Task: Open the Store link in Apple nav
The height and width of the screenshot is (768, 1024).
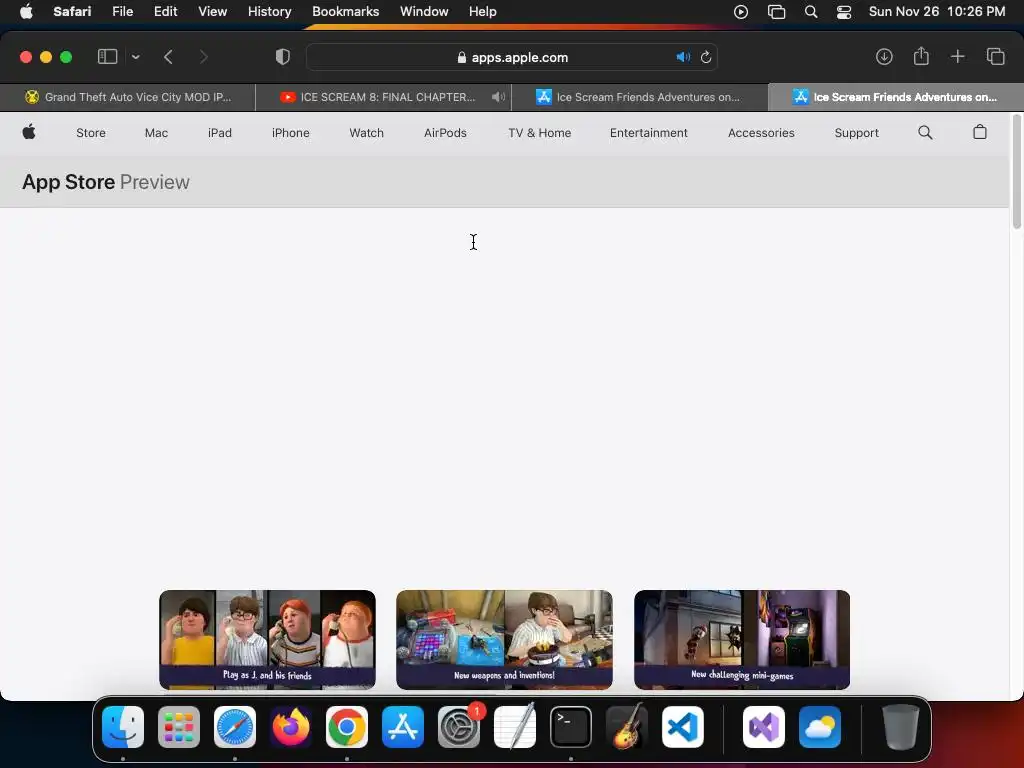Action: [x=91, y=133]
